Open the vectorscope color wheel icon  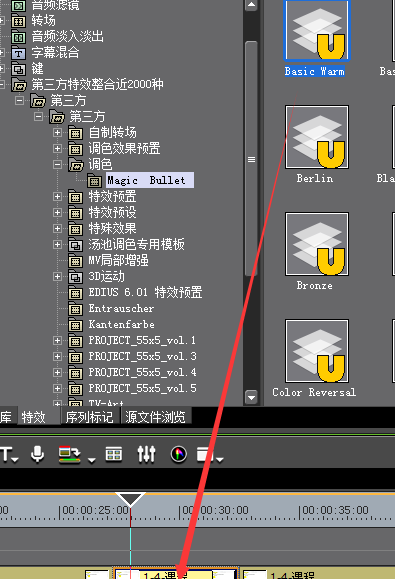click(x=179, y=454)
